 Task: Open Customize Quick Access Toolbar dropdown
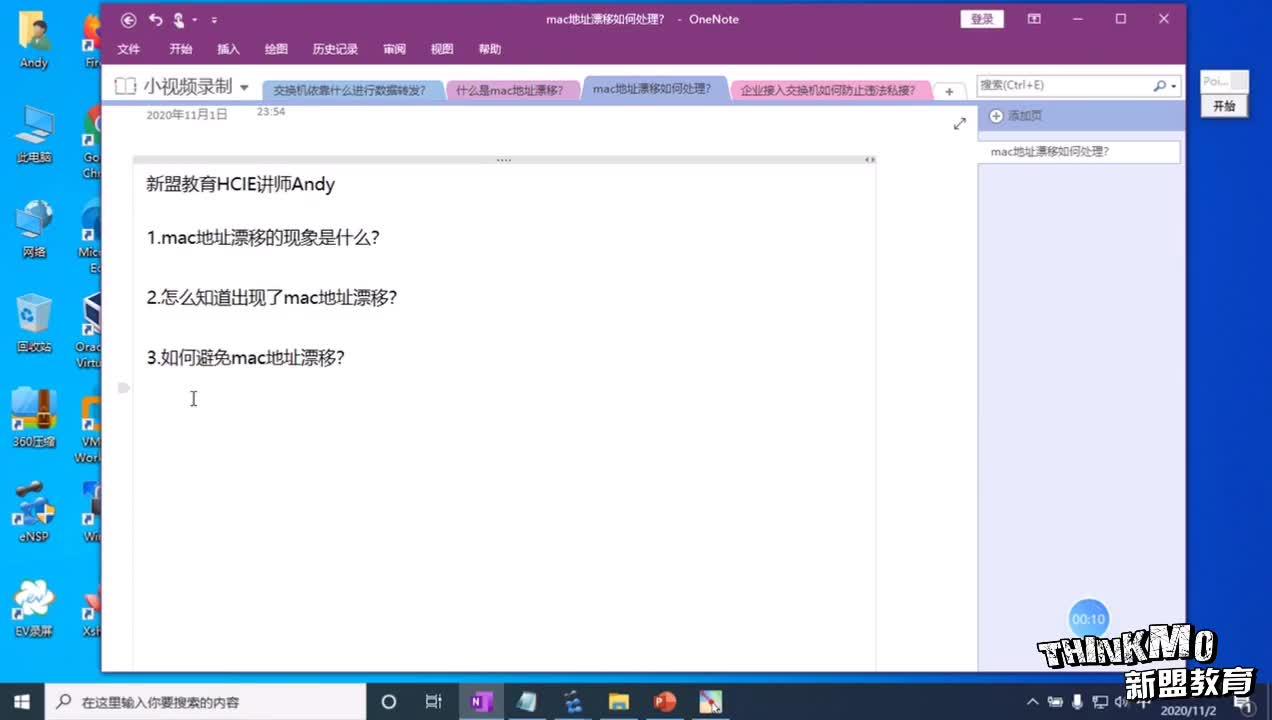(x=214, y=20)
